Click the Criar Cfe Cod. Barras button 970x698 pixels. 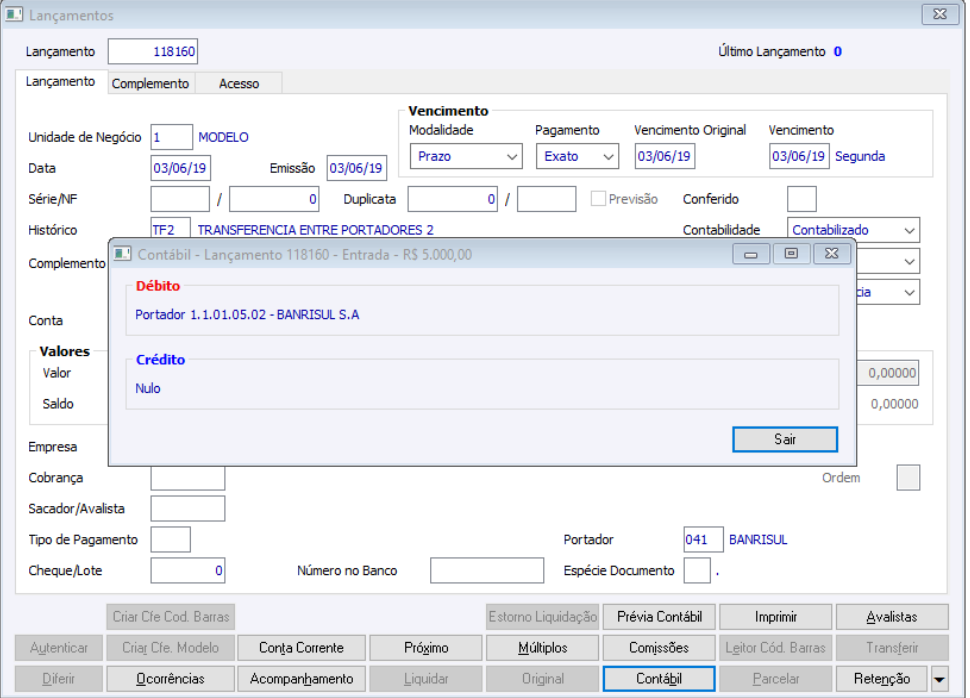(171, 617)
